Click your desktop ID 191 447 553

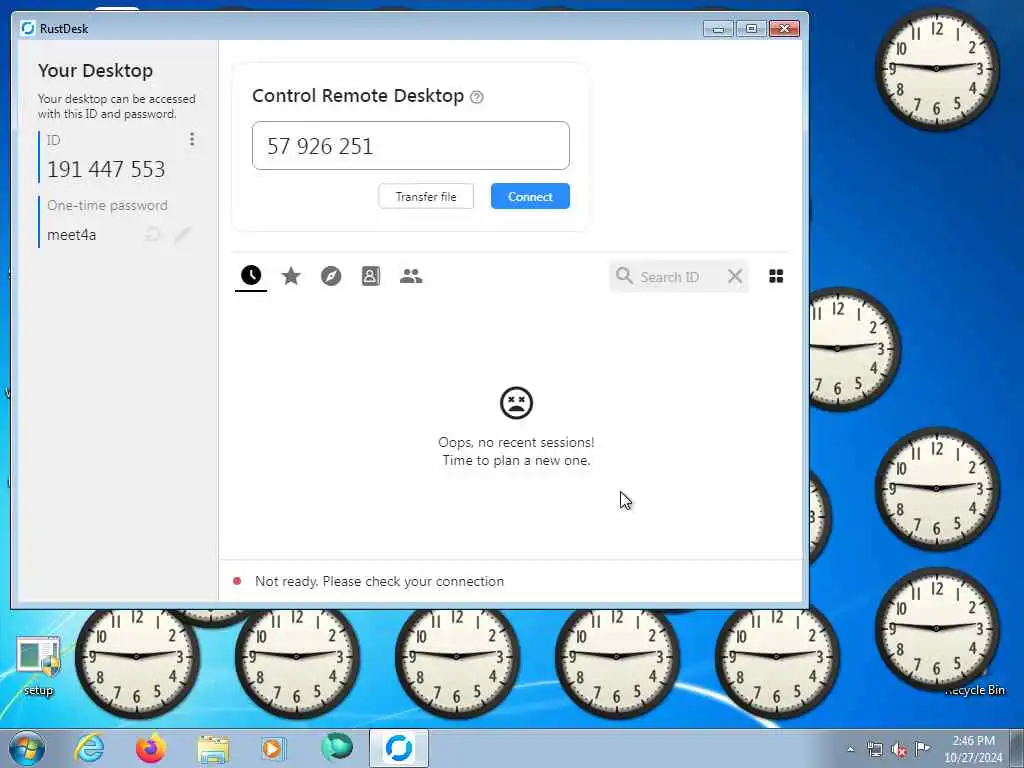click(106, 170)
